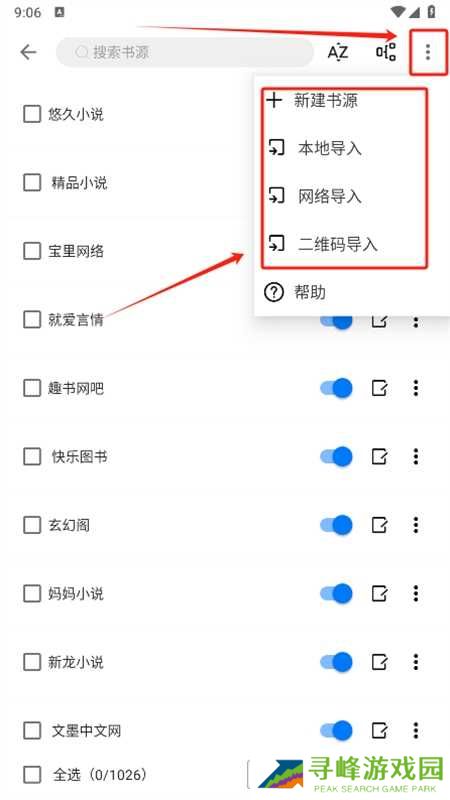The width and height of the screenshot is (450, 800).
Task: Open the top-right overflow menu icon
Action: pyautogui.click(x=428, y=52)
